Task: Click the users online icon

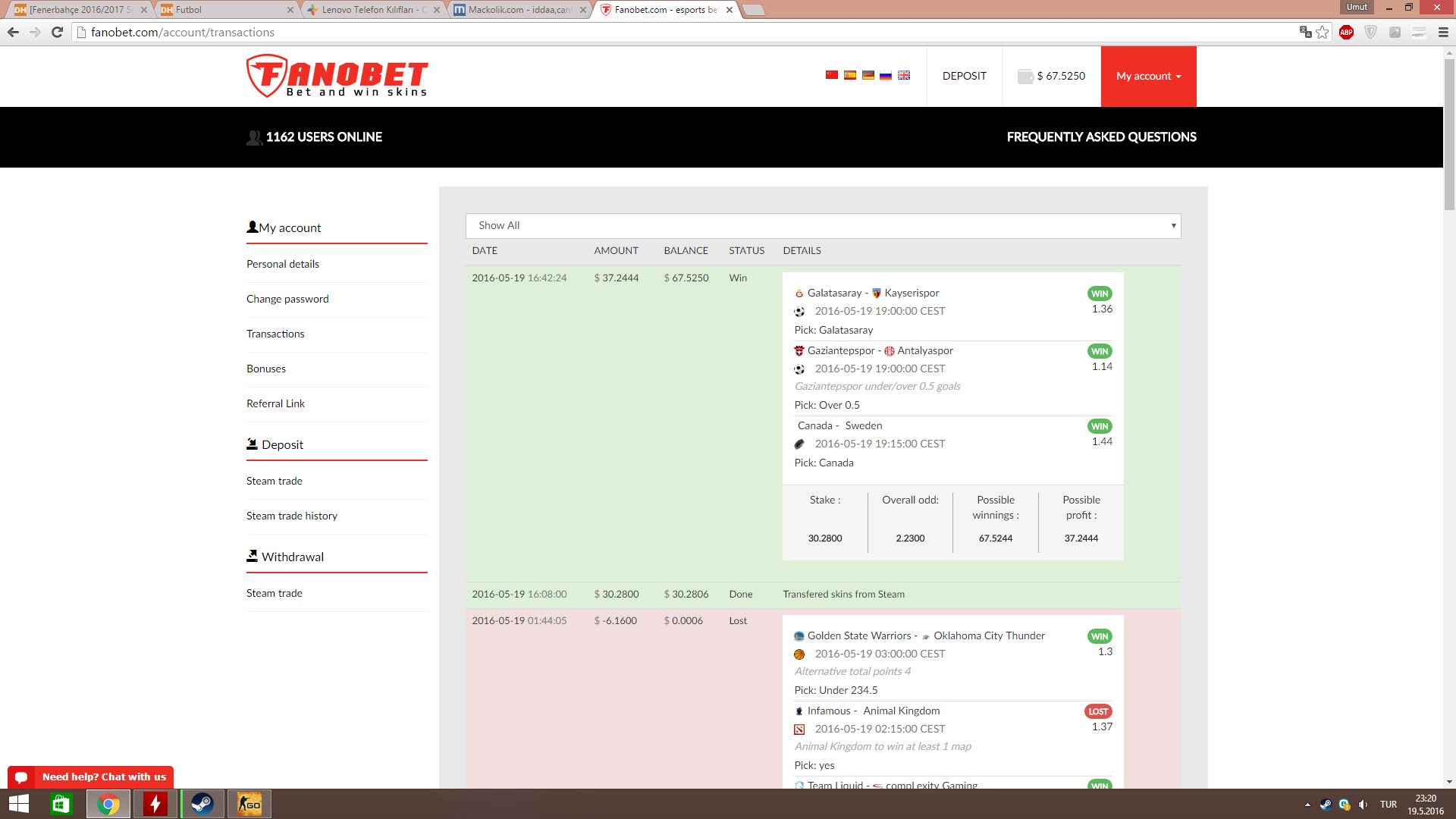Action: point(254,137)
